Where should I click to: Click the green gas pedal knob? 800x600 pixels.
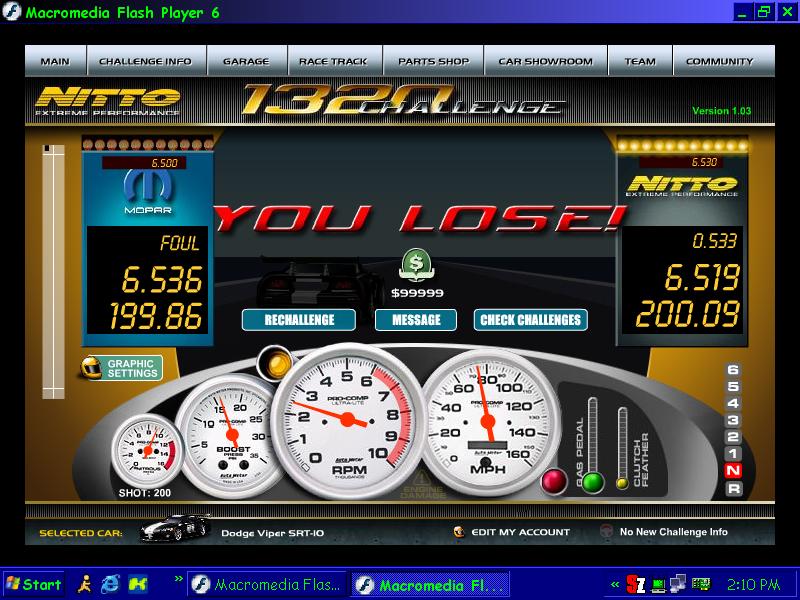[x=593, y=482]
